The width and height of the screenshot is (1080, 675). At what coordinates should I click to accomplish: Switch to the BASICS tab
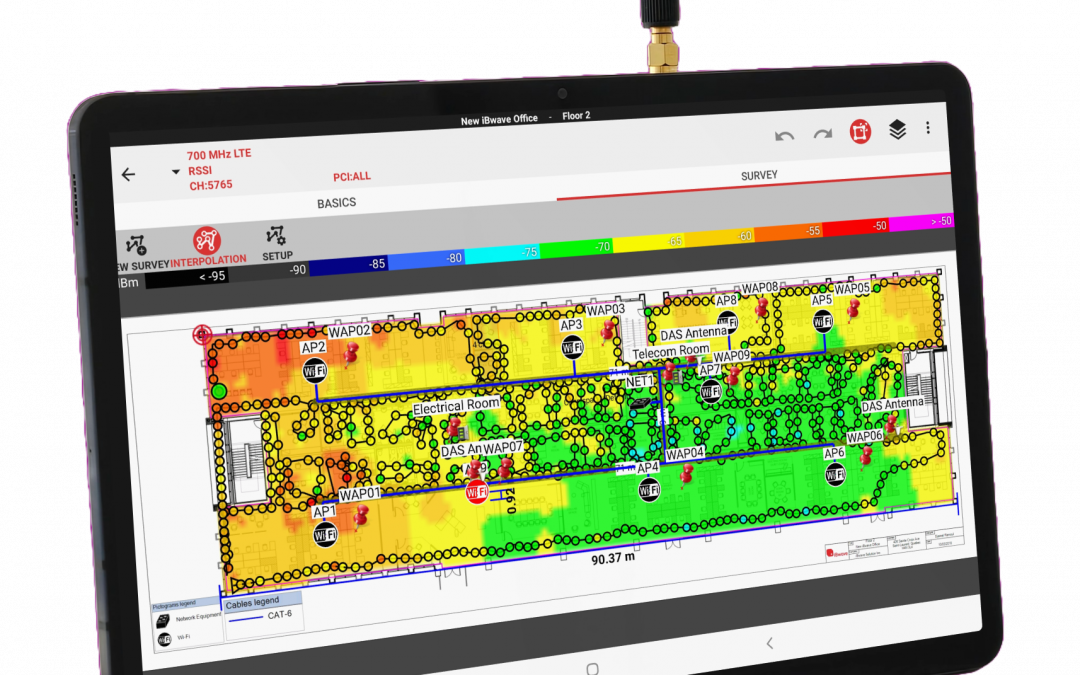tap(336, 203)
